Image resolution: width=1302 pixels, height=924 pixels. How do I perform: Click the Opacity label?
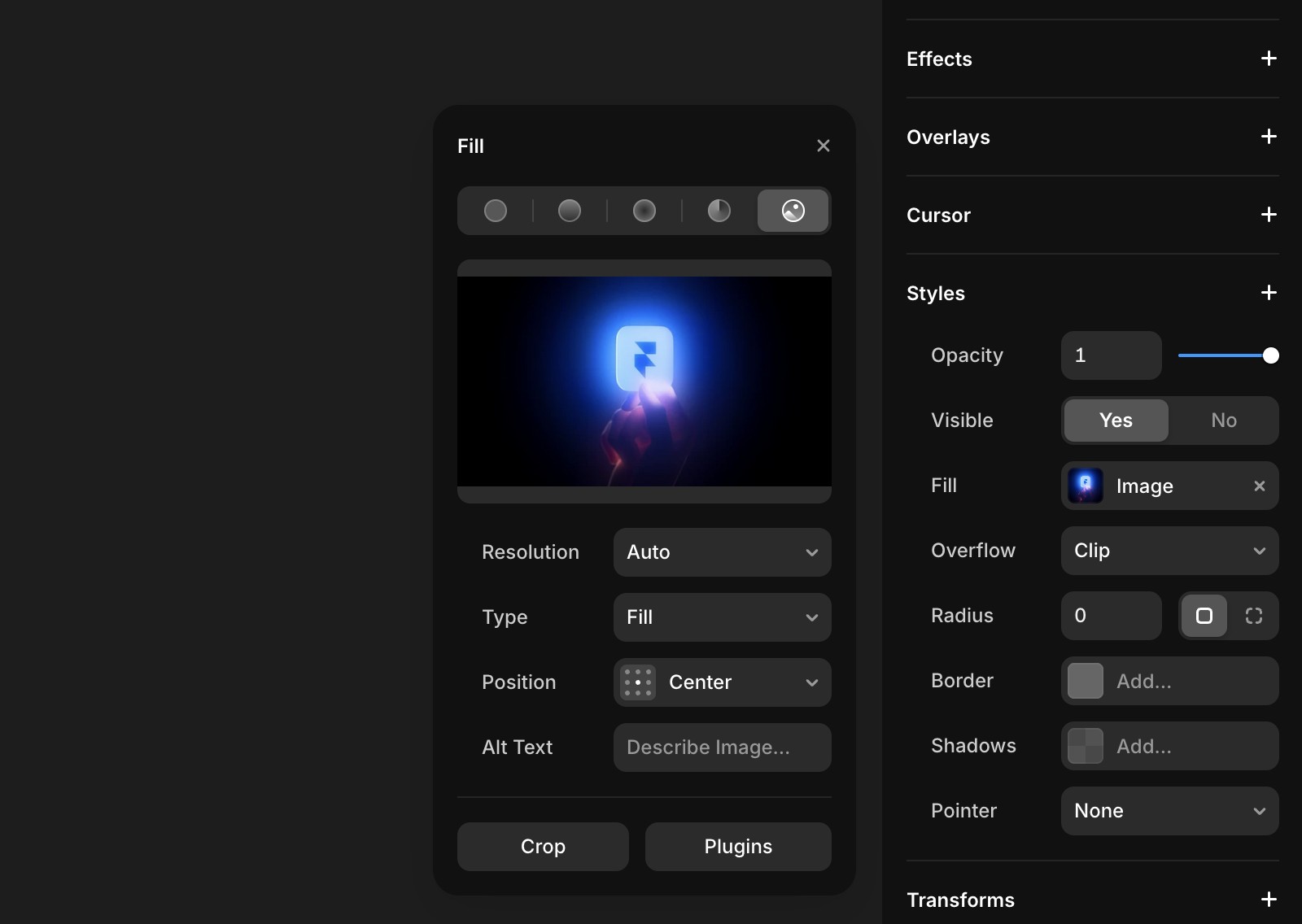[967, 355]
